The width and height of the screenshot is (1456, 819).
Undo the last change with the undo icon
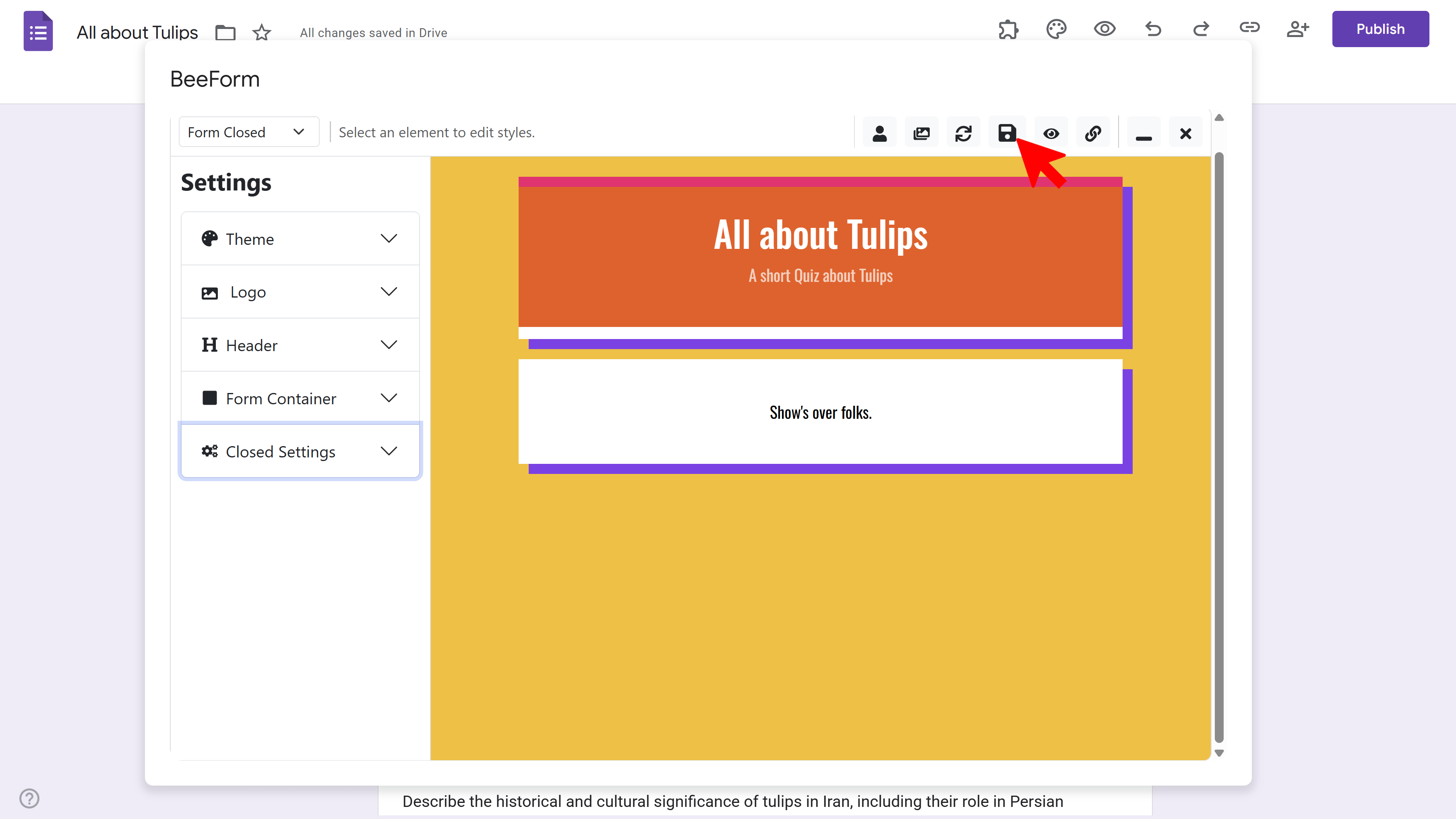pyautogui.click(x=1153, y=29)
